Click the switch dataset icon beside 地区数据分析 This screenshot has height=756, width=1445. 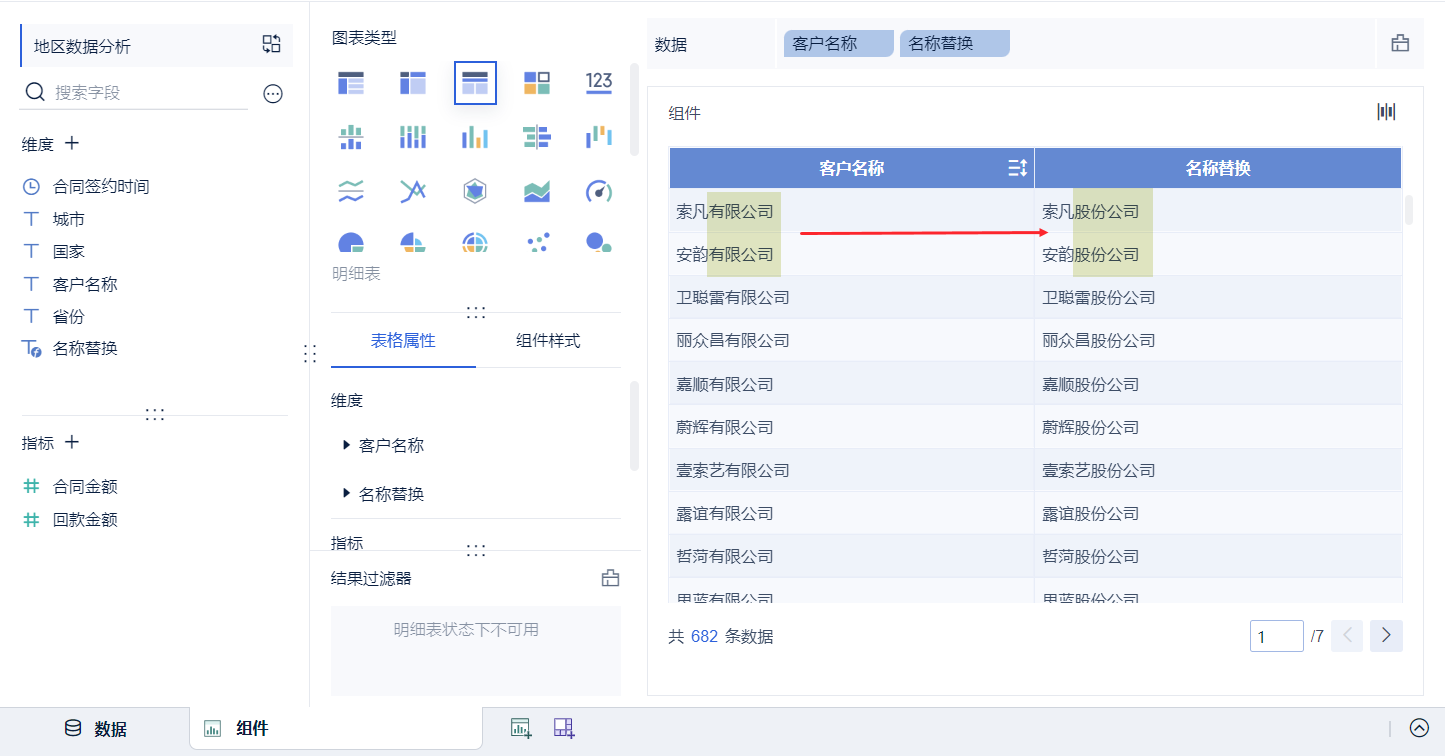point(272,44)
